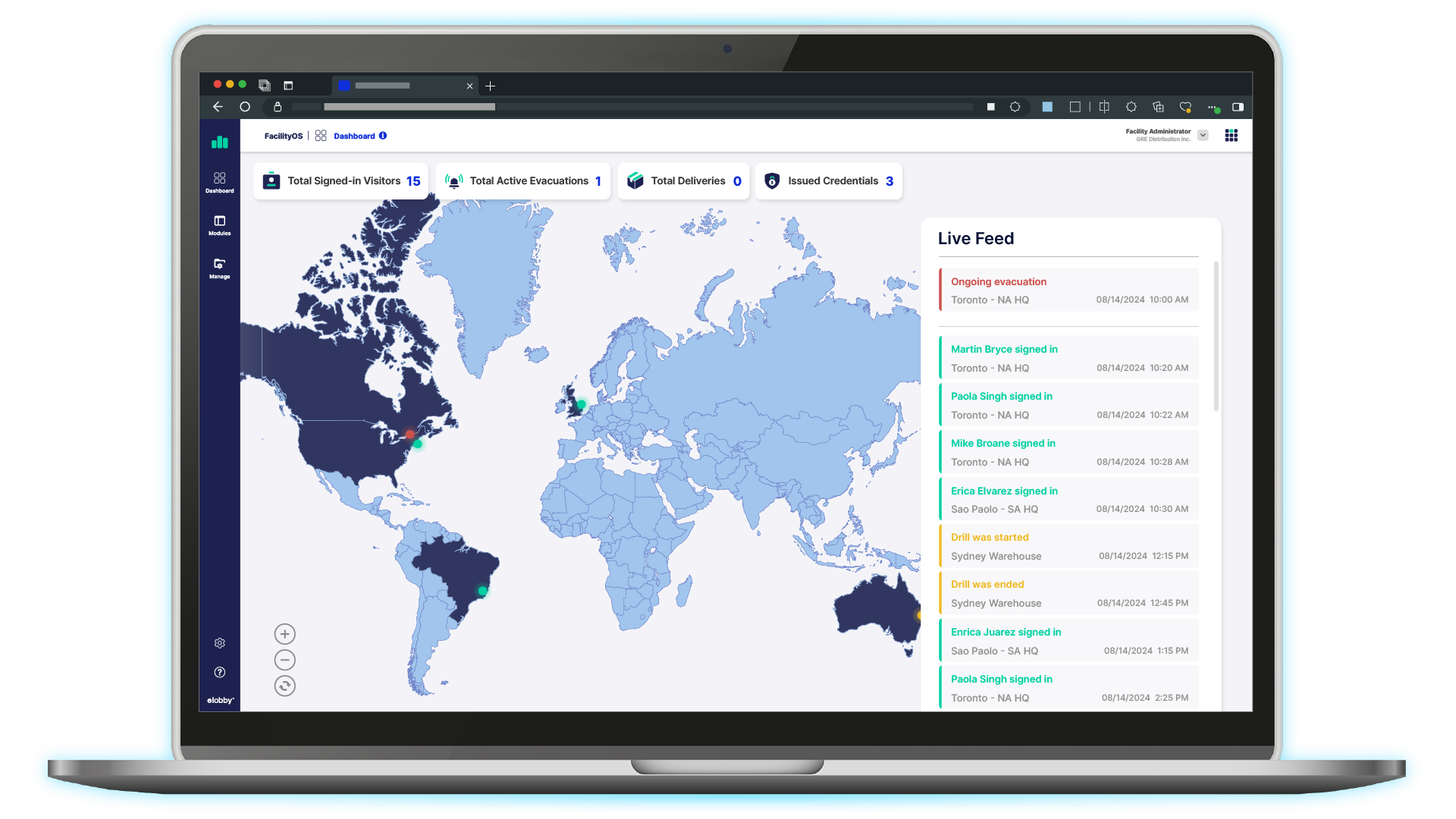Select the Martin Bryce signed in entry
Viewport: 1456px width, 819px height.
click(1068, 357)
